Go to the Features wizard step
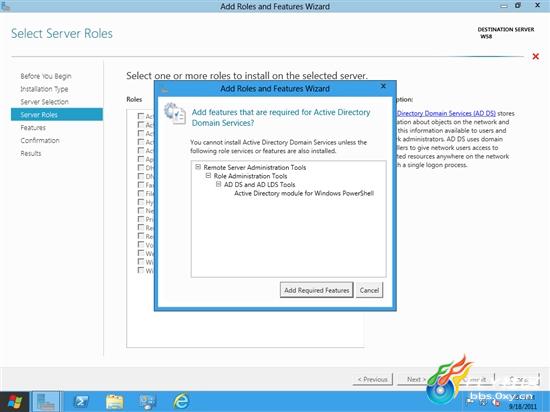The width and height of the screenshot is (550, 412). pos(33,128)
